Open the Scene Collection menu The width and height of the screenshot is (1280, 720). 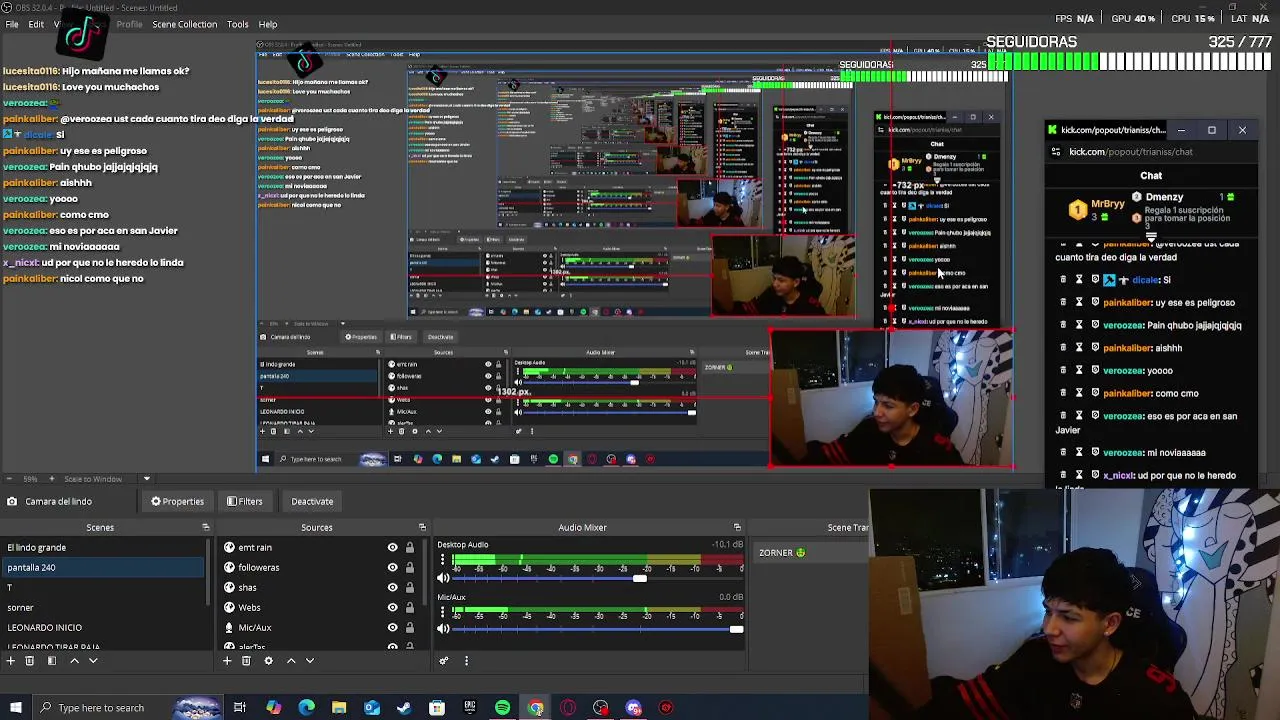pos(184,25)
